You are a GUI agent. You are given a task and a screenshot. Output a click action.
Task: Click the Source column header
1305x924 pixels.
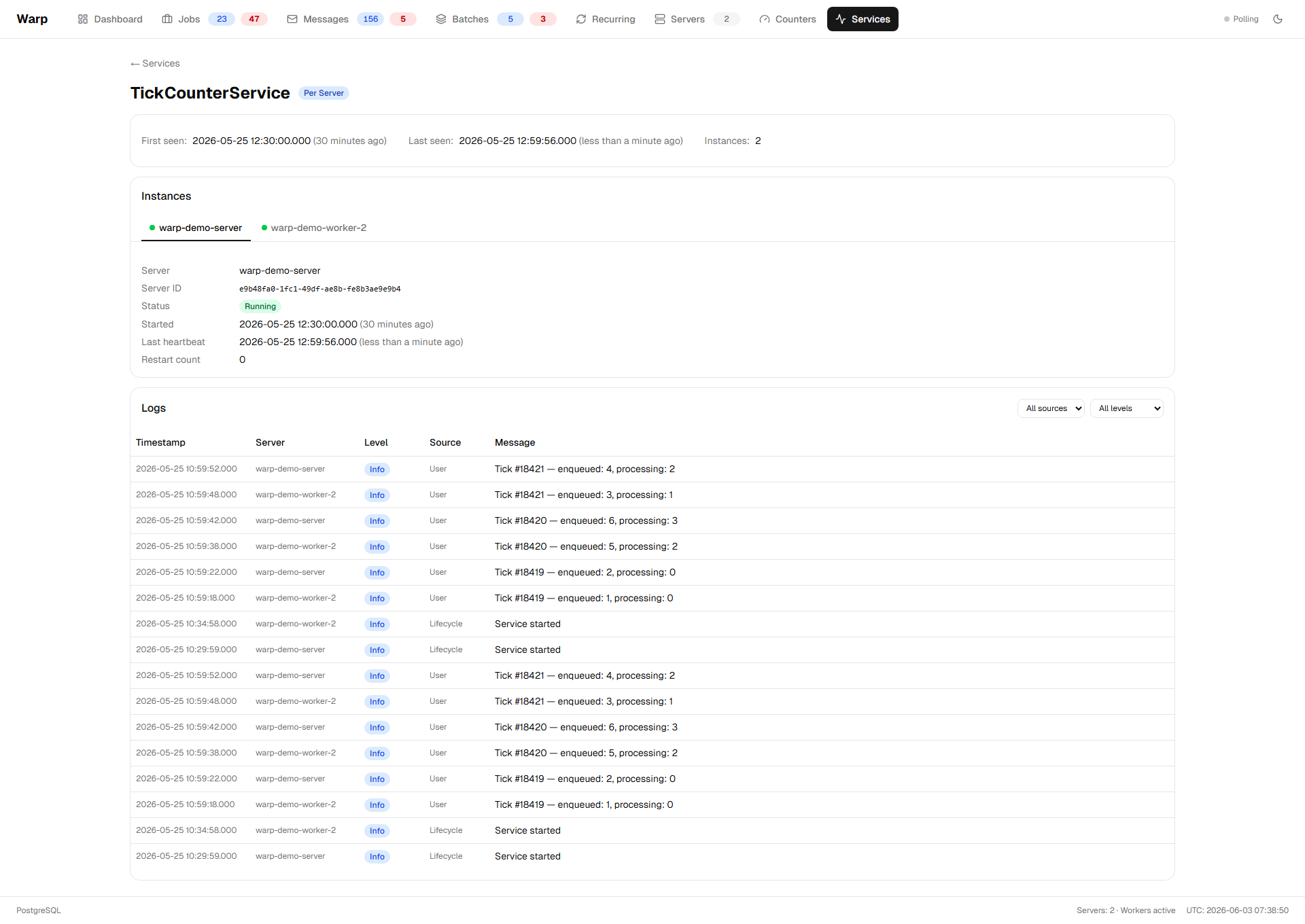point(445,442)
